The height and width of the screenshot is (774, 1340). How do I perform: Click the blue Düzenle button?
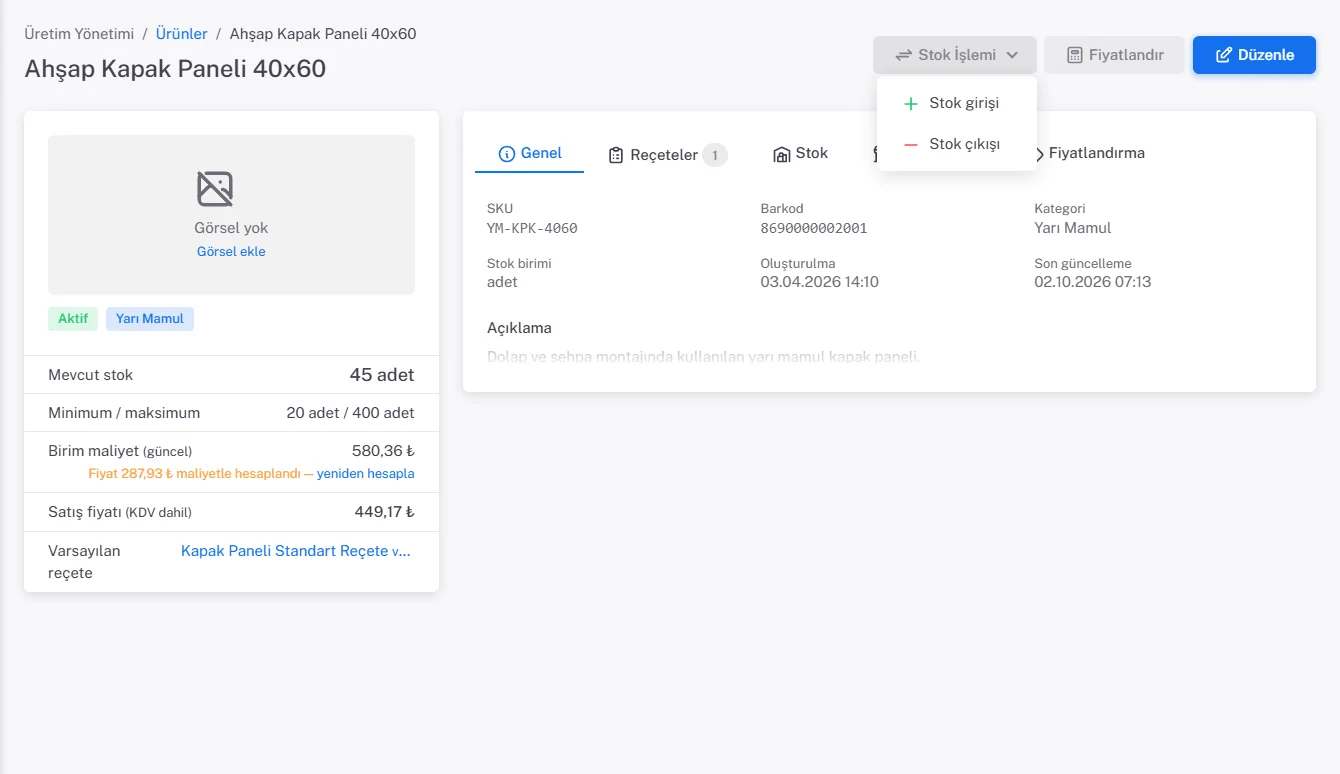tap(1254, 55)
